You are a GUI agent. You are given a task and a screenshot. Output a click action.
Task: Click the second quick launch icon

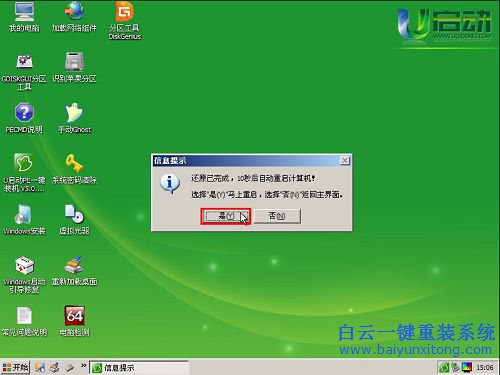[x=54, y=367]
